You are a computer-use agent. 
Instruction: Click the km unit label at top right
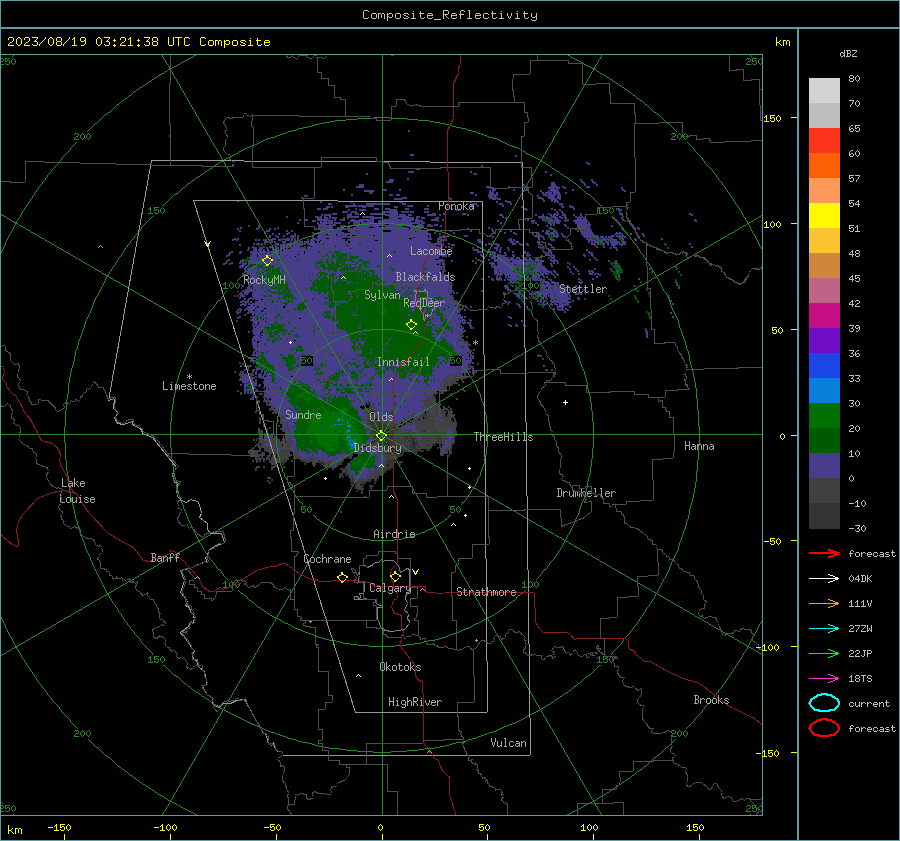click(x=782, y=42)
